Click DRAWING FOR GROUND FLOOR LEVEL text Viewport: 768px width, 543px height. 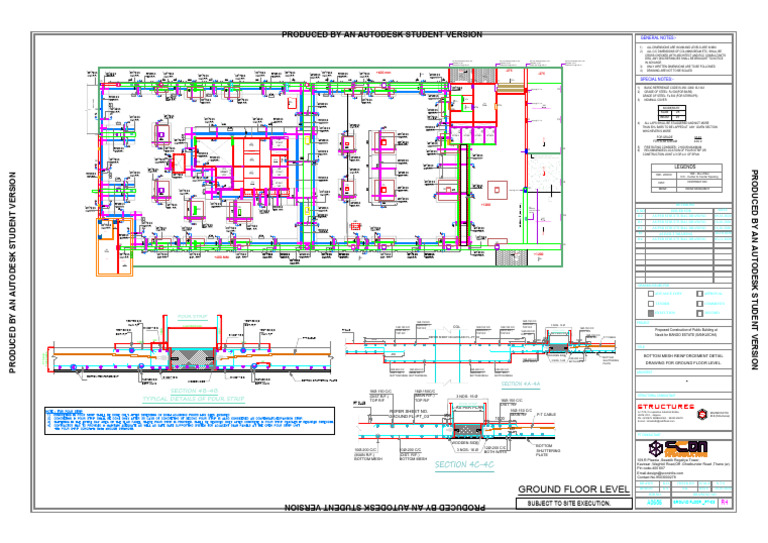(682, 363)
